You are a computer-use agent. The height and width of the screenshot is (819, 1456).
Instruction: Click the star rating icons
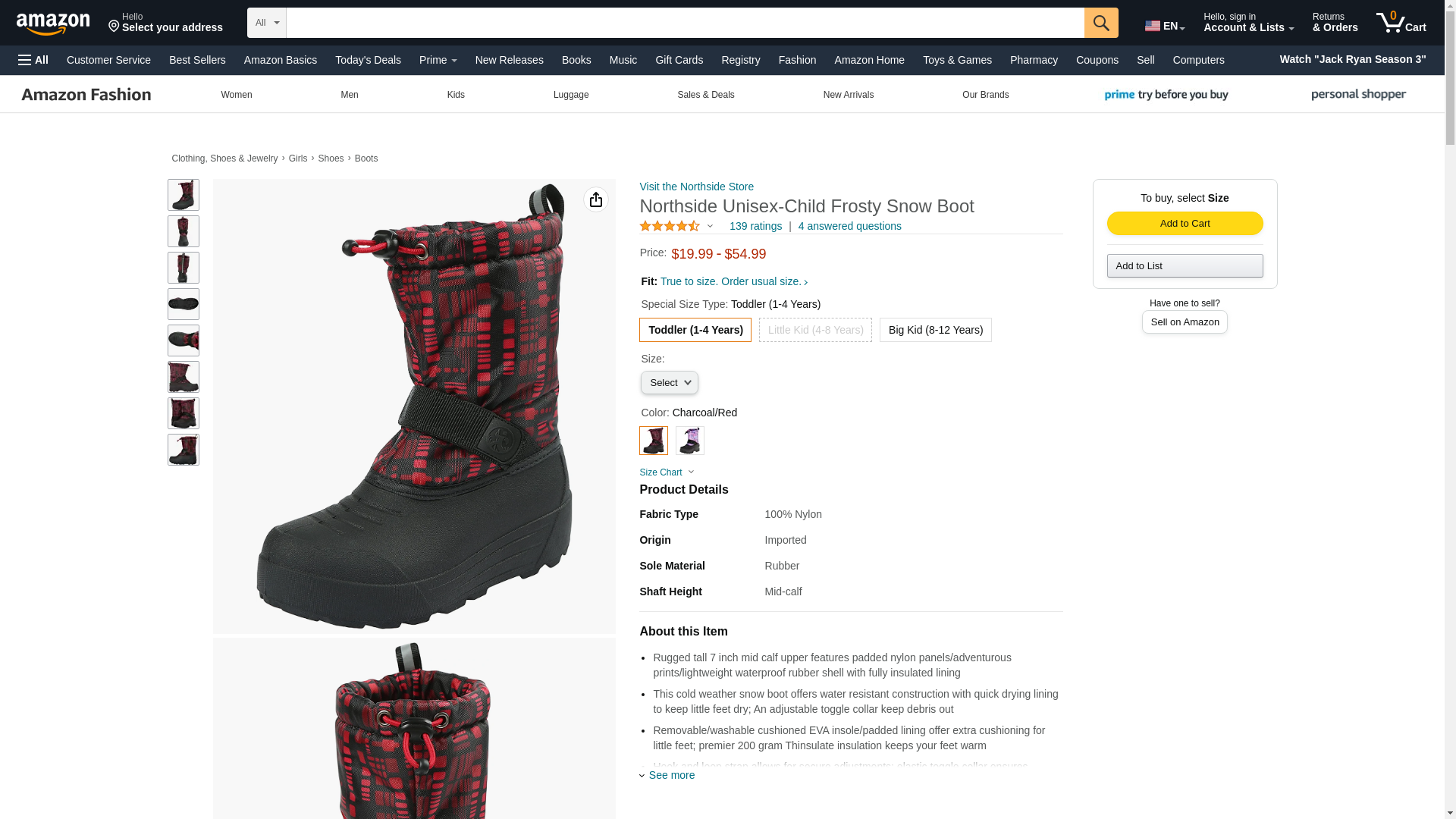tap(670, 226)
